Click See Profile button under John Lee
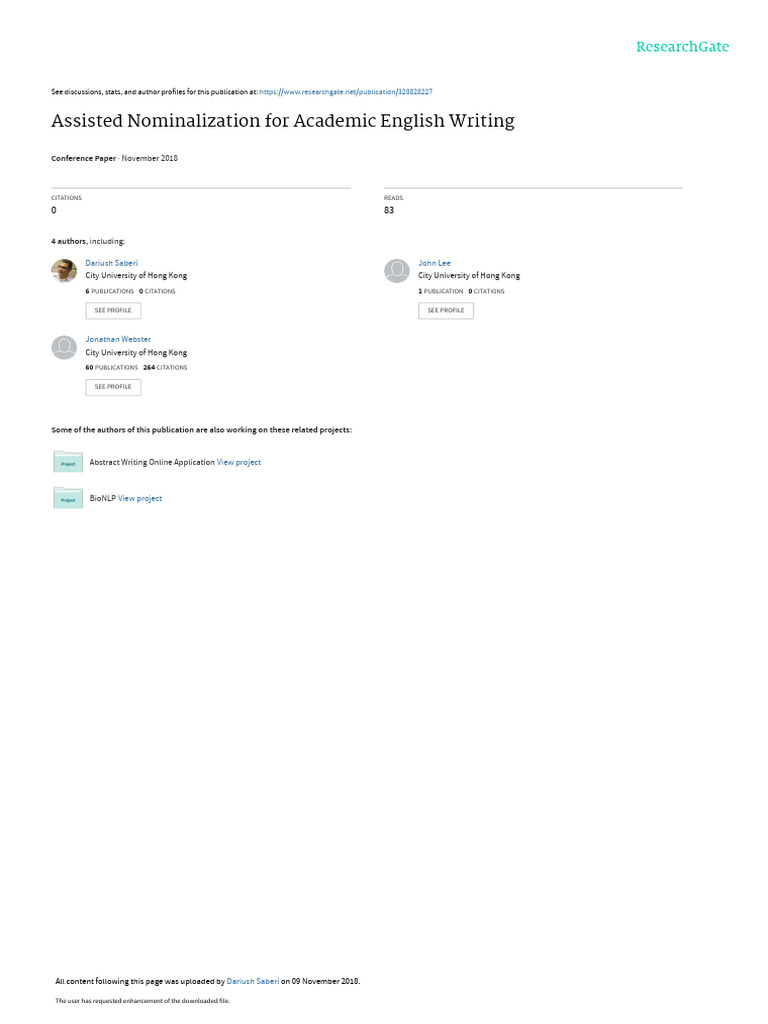 click(x=446, y=311)
